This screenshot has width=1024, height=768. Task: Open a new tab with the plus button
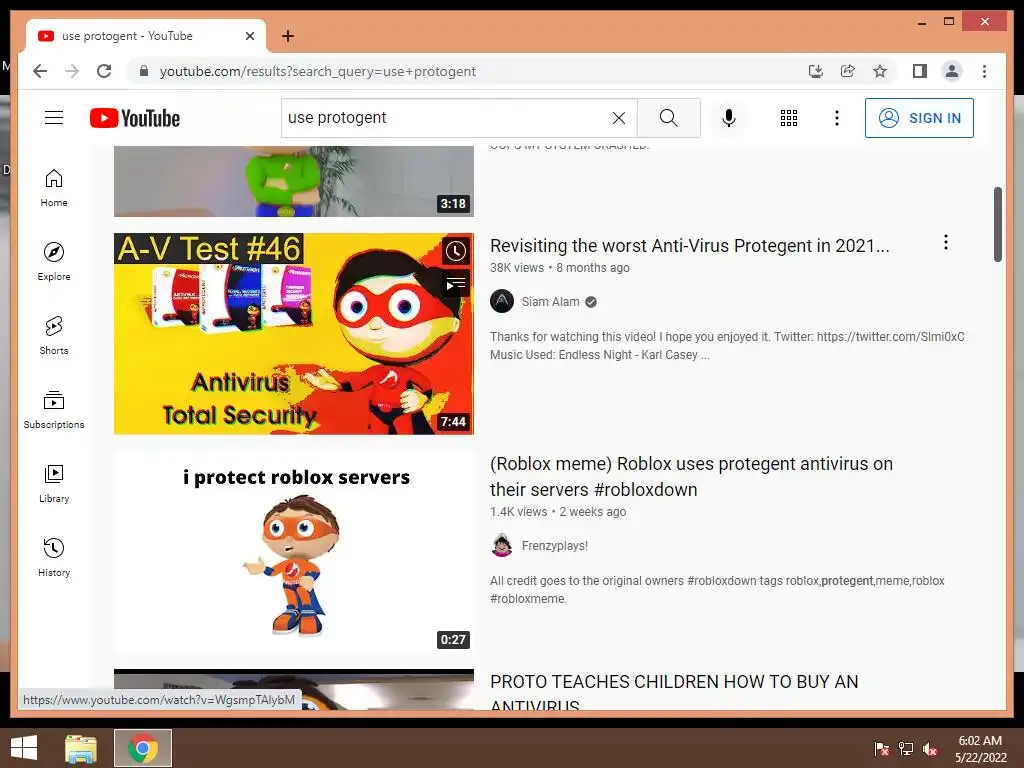coord(288,36)
